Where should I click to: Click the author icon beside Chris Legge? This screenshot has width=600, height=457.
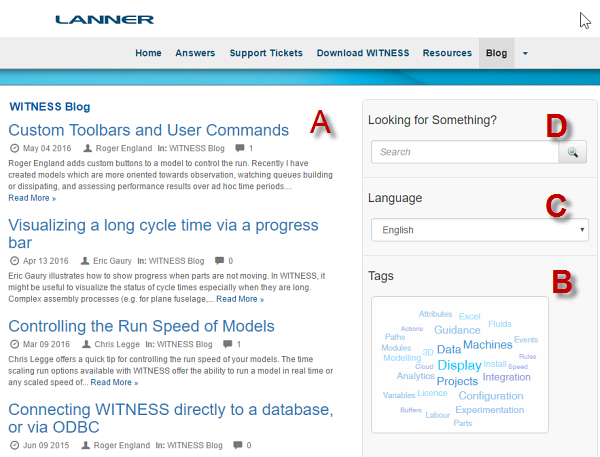(86, 344)
